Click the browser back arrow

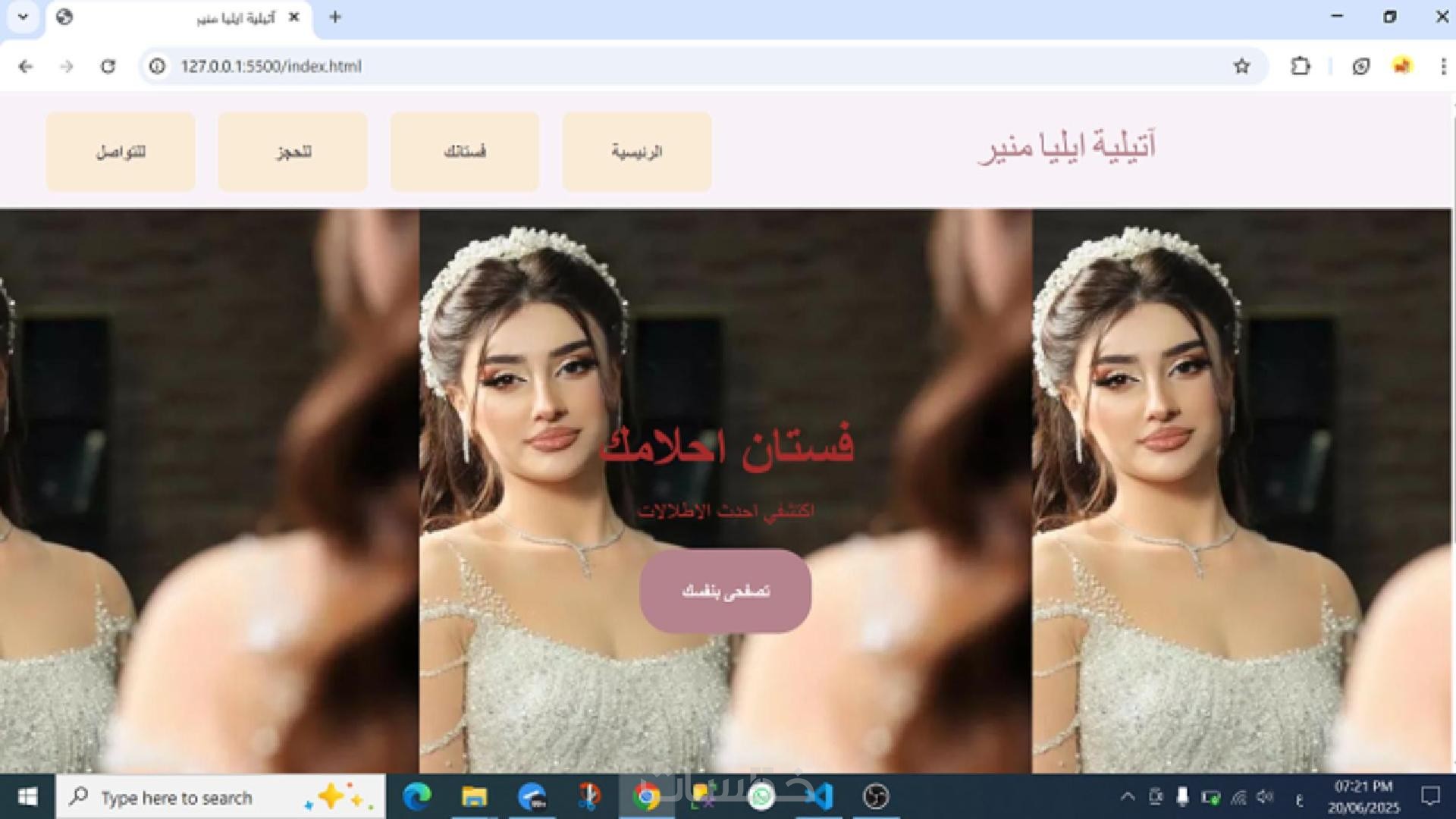tap(26, 67)
